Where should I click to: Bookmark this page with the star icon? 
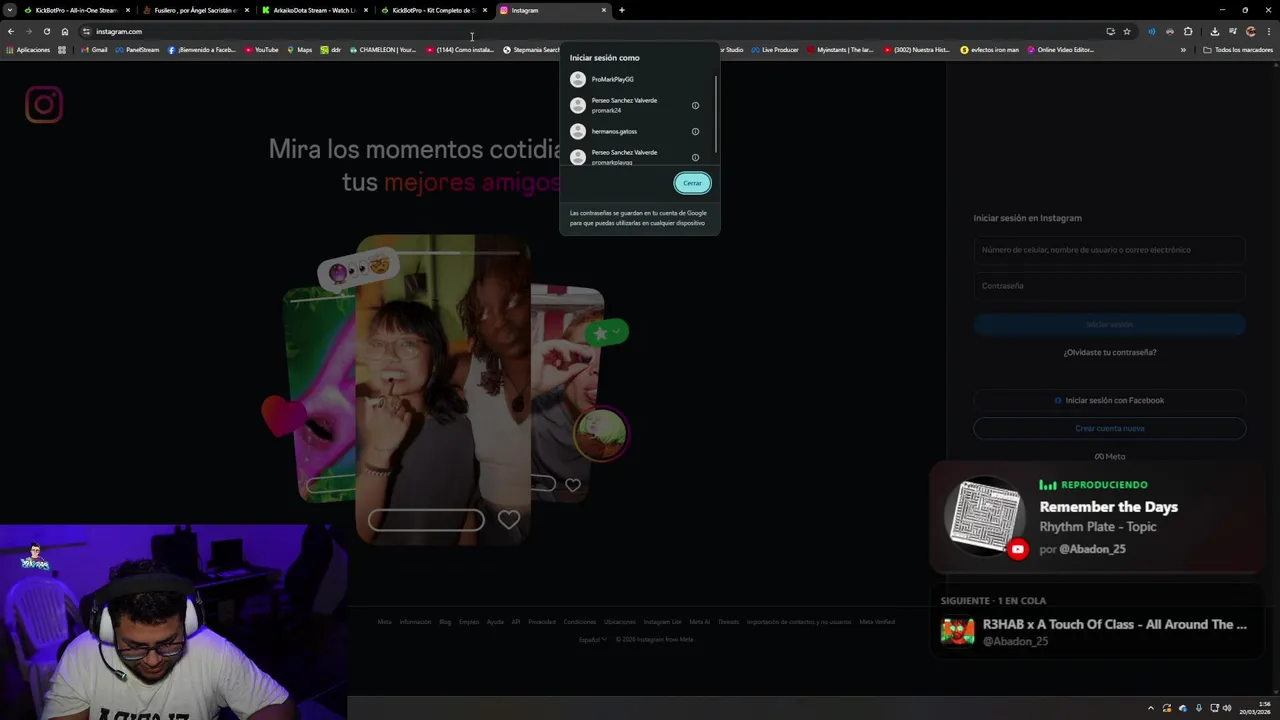coord(1127,31)
